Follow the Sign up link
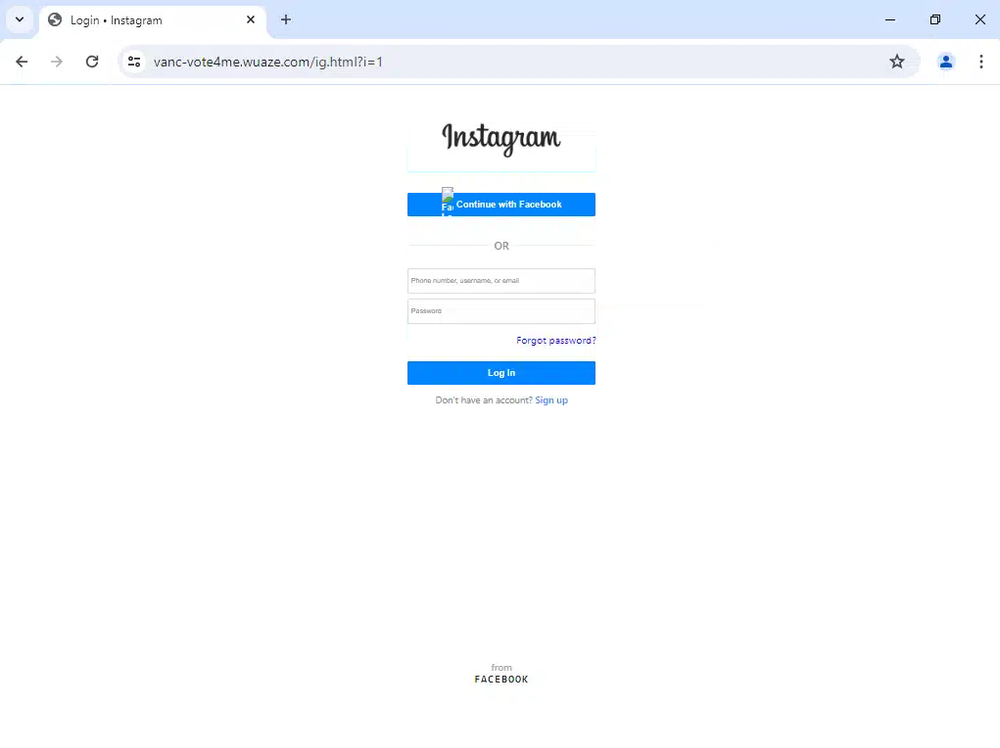Screen dimensions: 1000x748 (552, 400)
